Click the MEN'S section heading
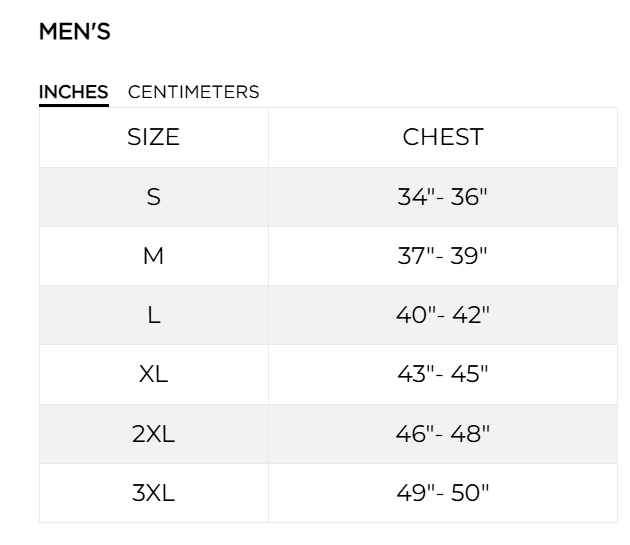The width and height of the screenshot is (630, 545). (74, 32)
